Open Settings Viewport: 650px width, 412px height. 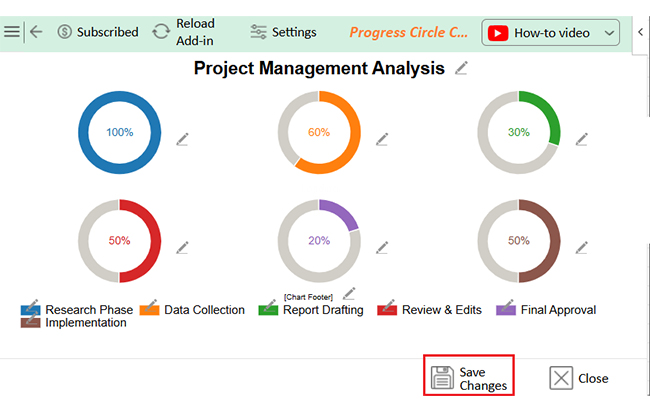(x=283, y=32)
